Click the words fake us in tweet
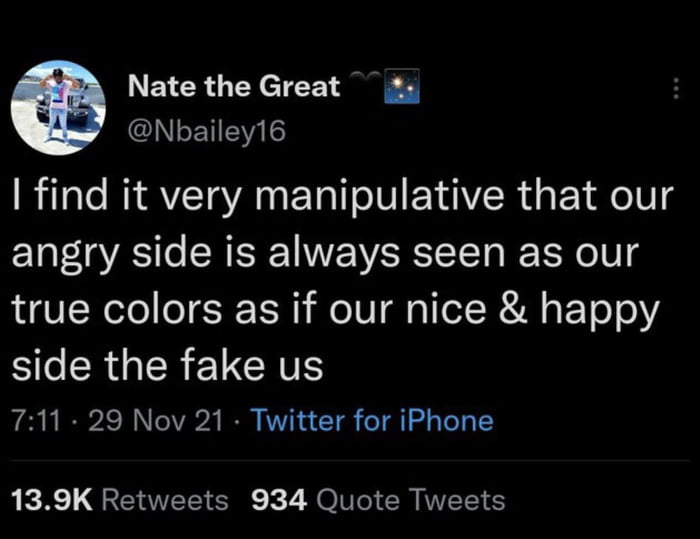The height and width of the screenshot is (539, 700). (267, 366)
